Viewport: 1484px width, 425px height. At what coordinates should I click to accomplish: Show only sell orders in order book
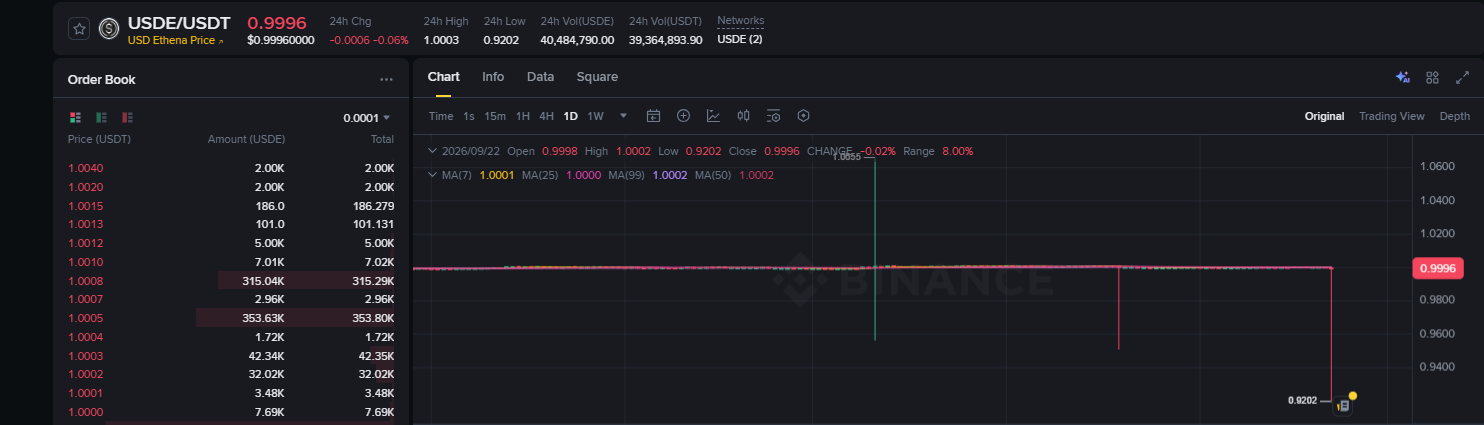[127, 117]
